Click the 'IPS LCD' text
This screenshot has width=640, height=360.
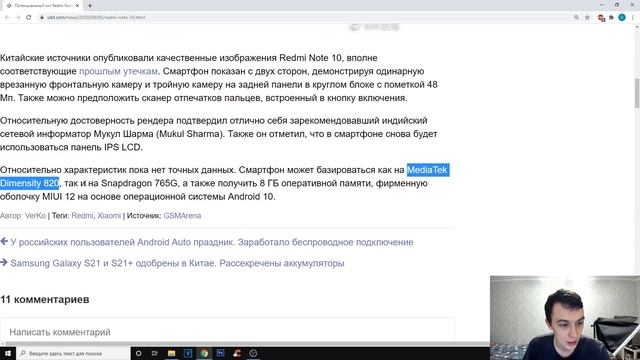click(x=122, y=147)
